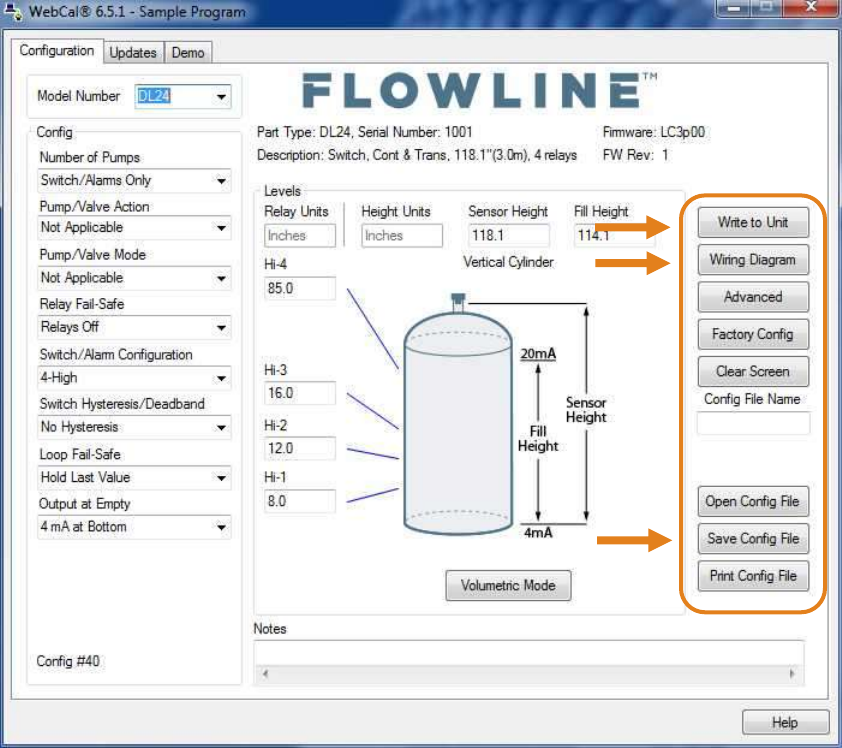Click the "Firmware: LC3p00" text
Image resolution: width=842 pixels, height=748 pixels.
point(654,132)
